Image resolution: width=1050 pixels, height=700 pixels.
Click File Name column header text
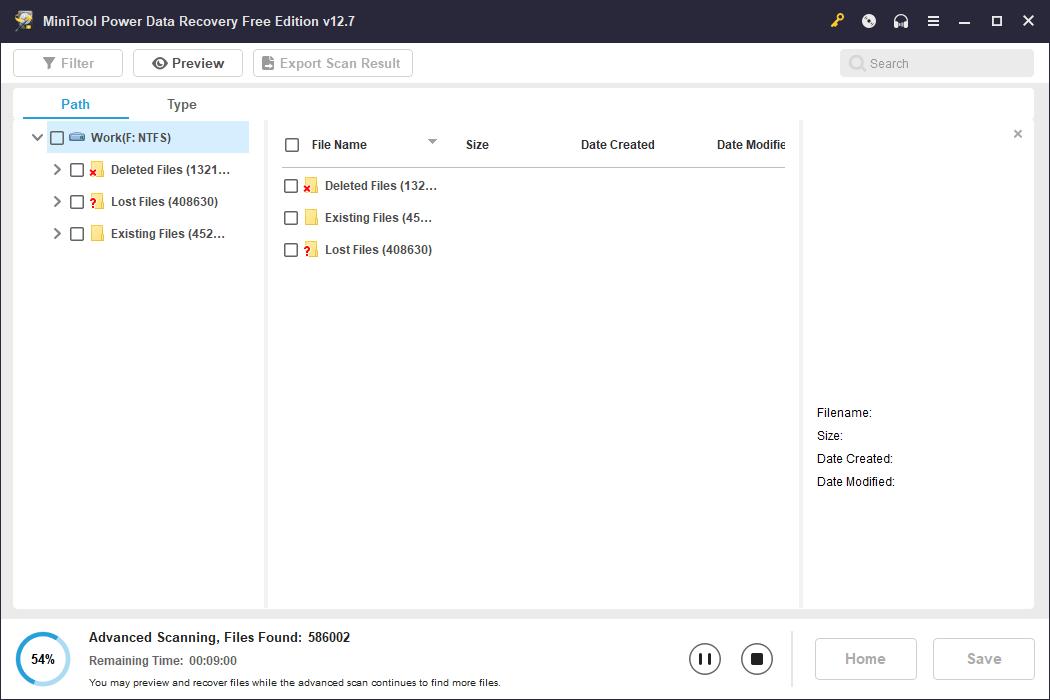[x=339, y=145]
